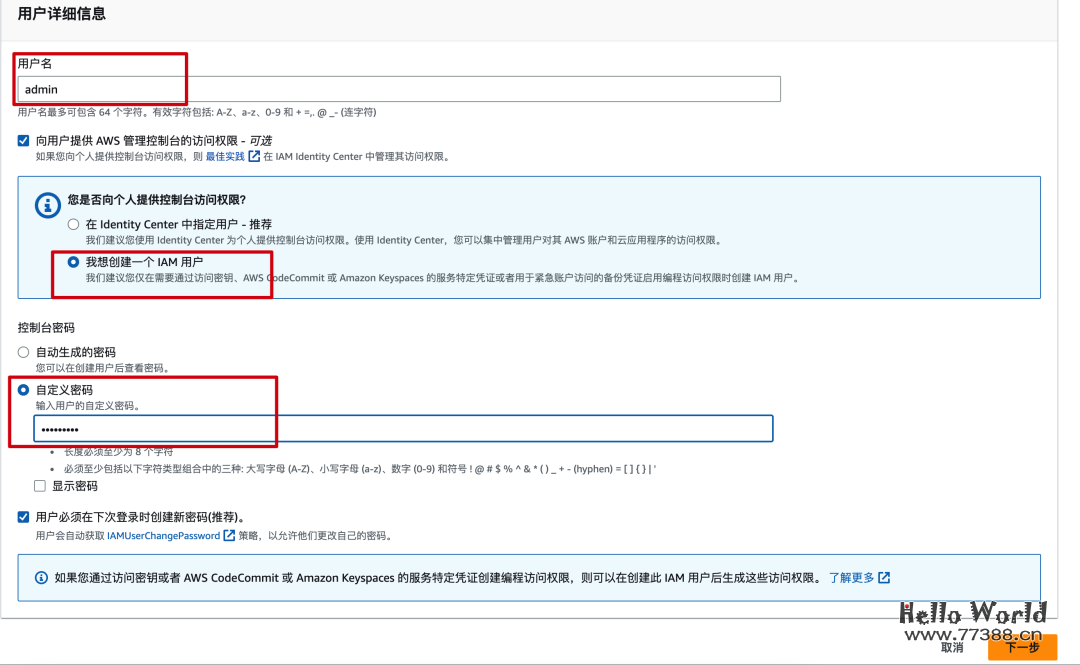
Task: Uncheck the AWS 管理控制台访问权限 checkbox
Action: point(23,140)
